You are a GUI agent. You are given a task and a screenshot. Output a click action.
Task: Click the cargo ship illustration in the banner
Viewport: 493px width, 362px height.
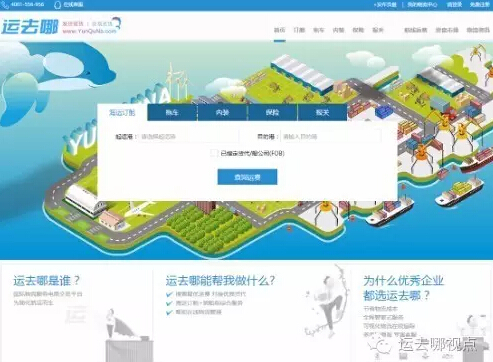459,192
